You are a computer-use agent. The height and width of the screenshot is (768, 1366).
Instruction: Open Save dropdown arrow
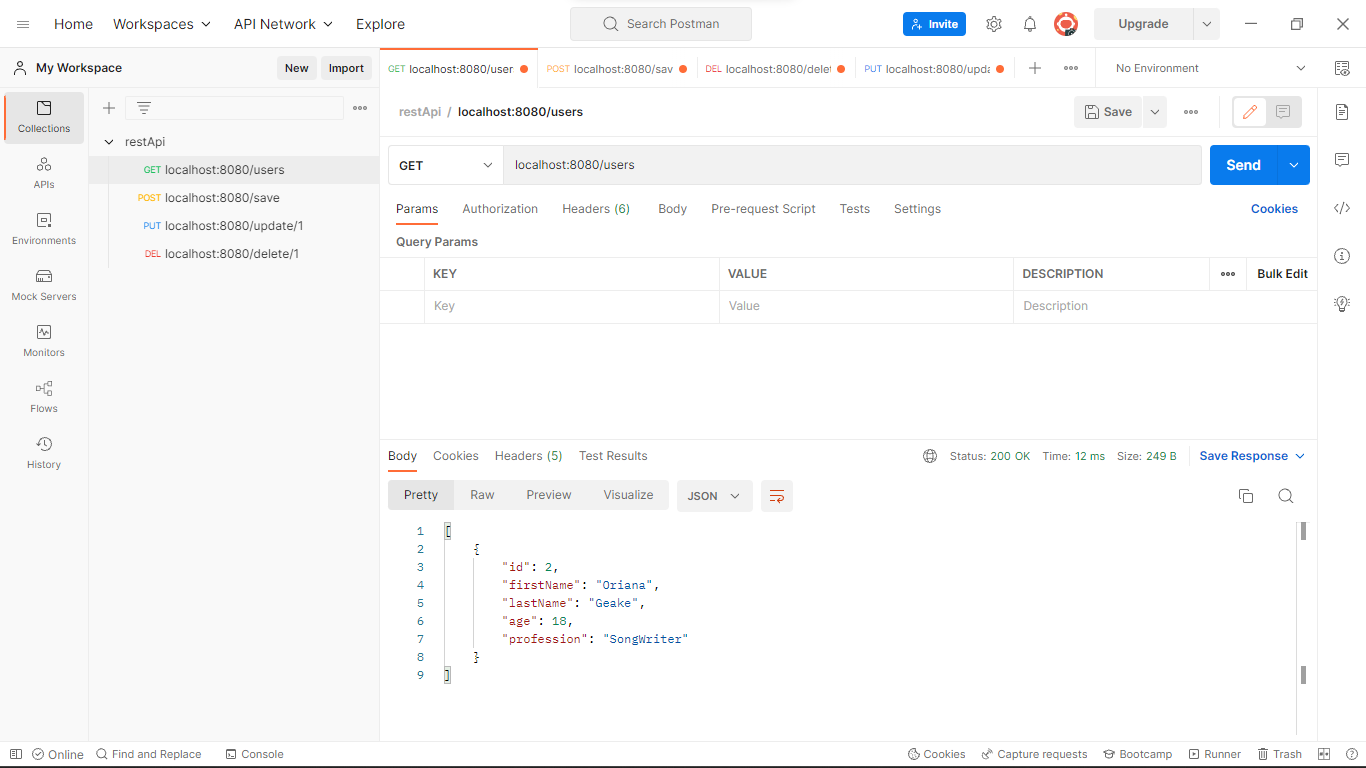(1155, 112)
